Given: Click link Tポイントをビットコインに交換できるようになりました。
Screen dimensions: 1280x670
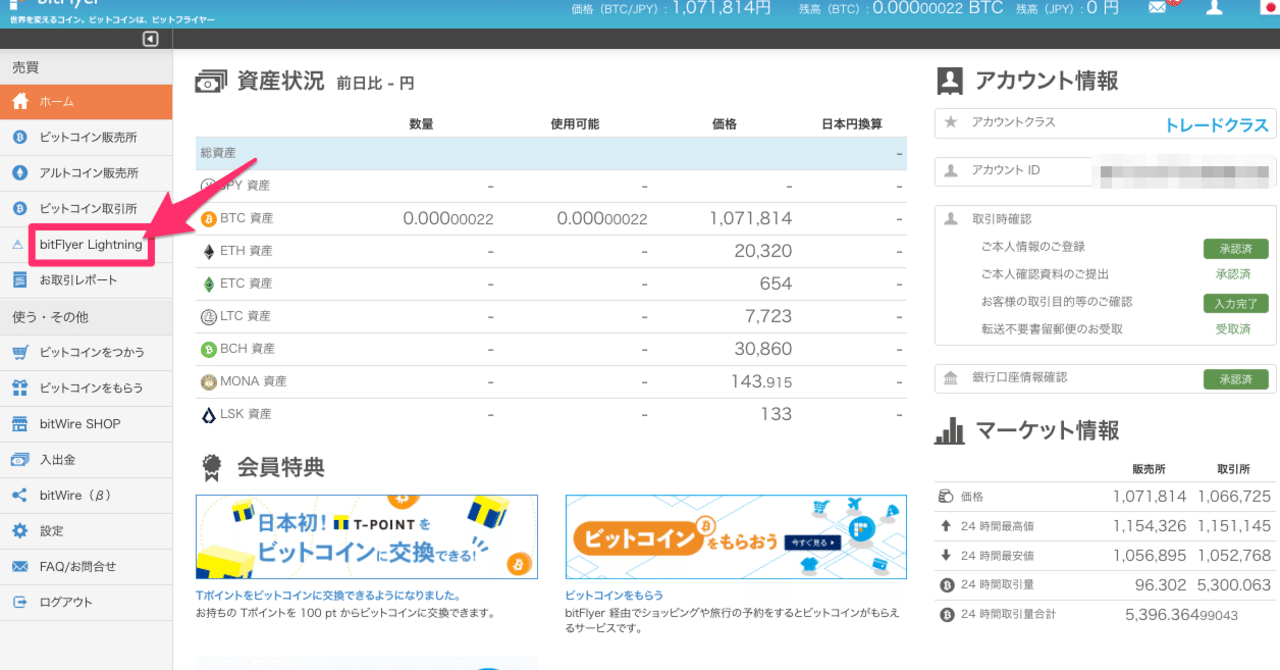Looking at the screenshot, I should click(x=328, y=595).
